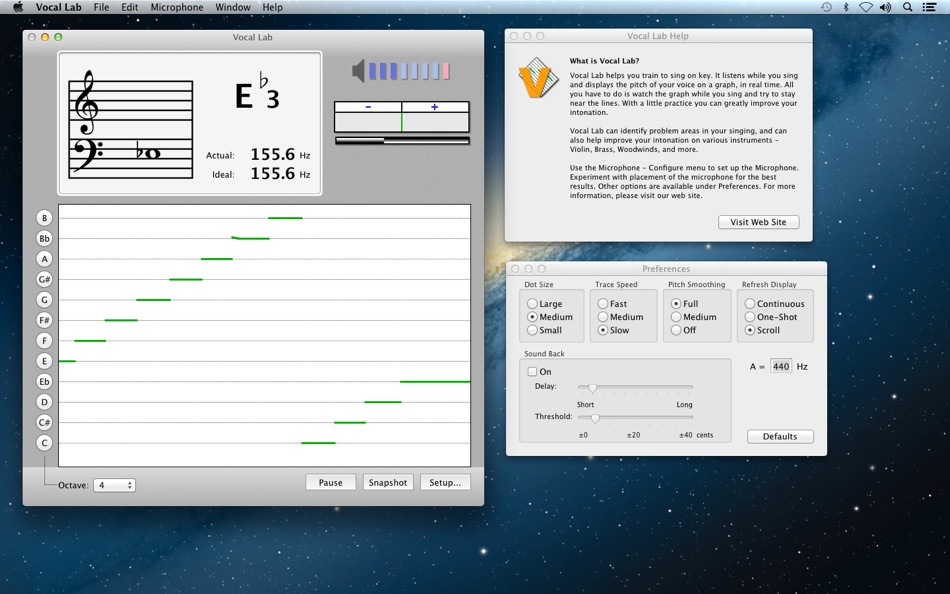This screenshot has height=594, width=950.
Task: Click the B note button
Action: point(44,218)
